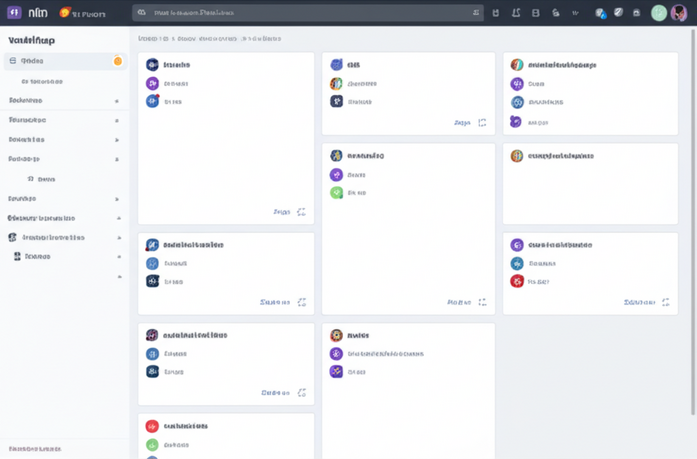Click the green round icon in the tall middle card
Screen dimensions: 697x459
pos(336,192)
